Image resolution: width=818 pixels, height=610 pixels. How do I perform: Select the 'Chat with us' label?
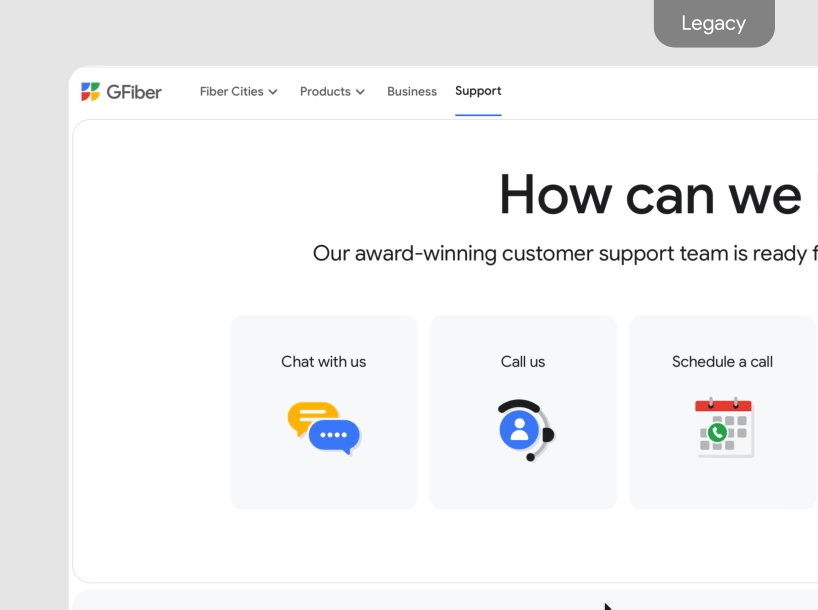323,362
